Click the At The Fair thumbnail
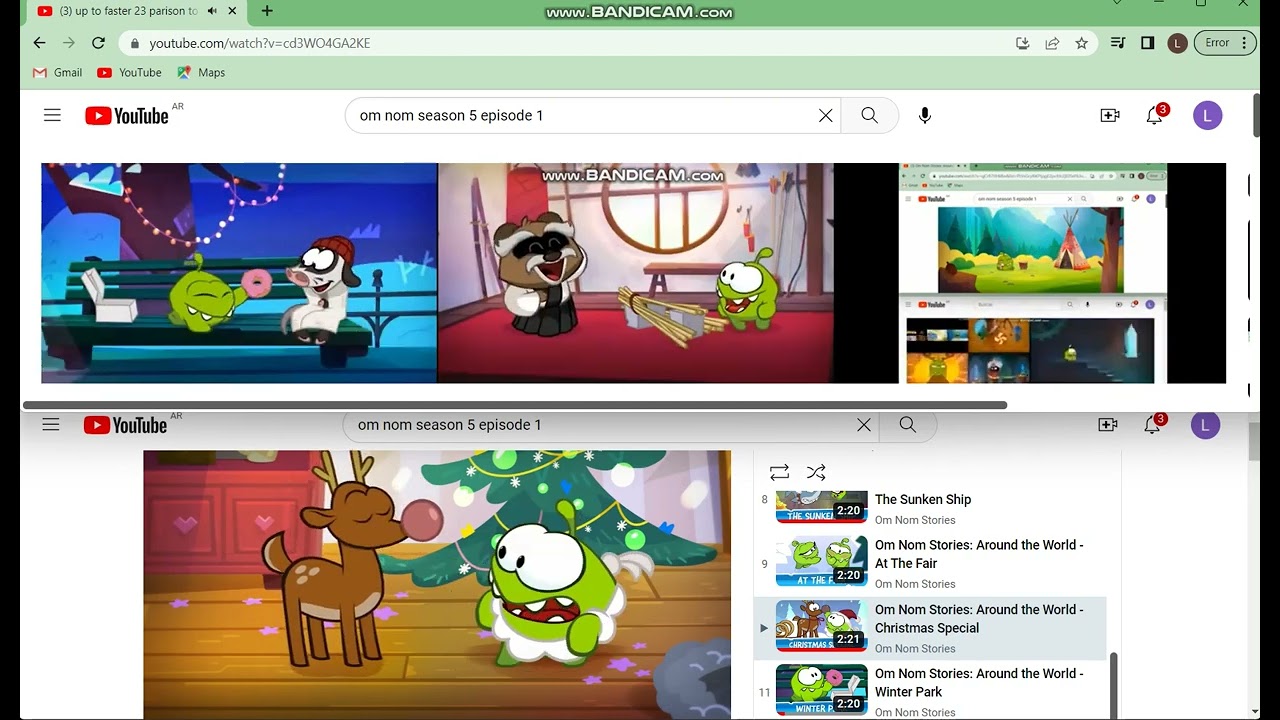The width and height of the screenshot is (1280, 720). 822,561
